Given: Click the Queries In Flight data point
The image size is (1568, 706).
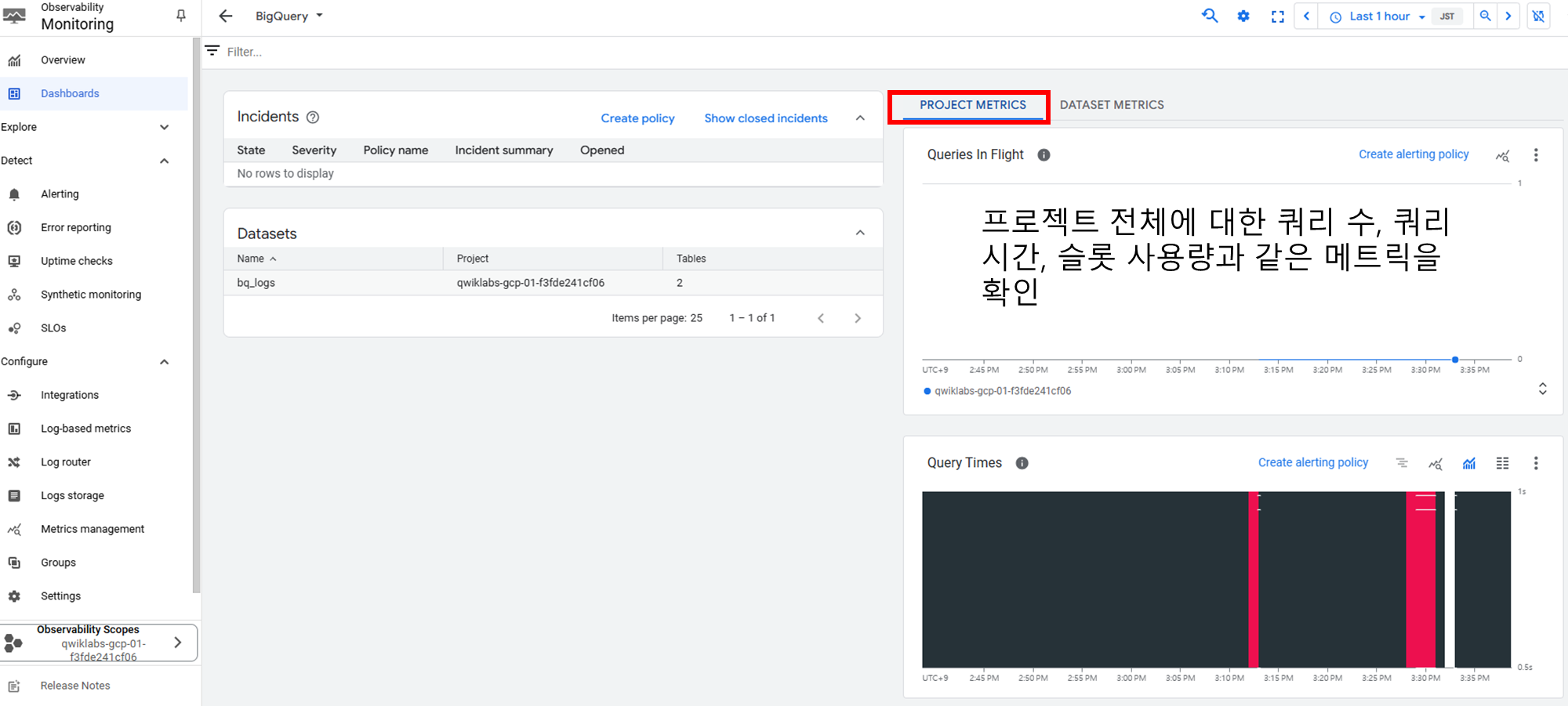Looking at the screenshot, I should 1455,360.
